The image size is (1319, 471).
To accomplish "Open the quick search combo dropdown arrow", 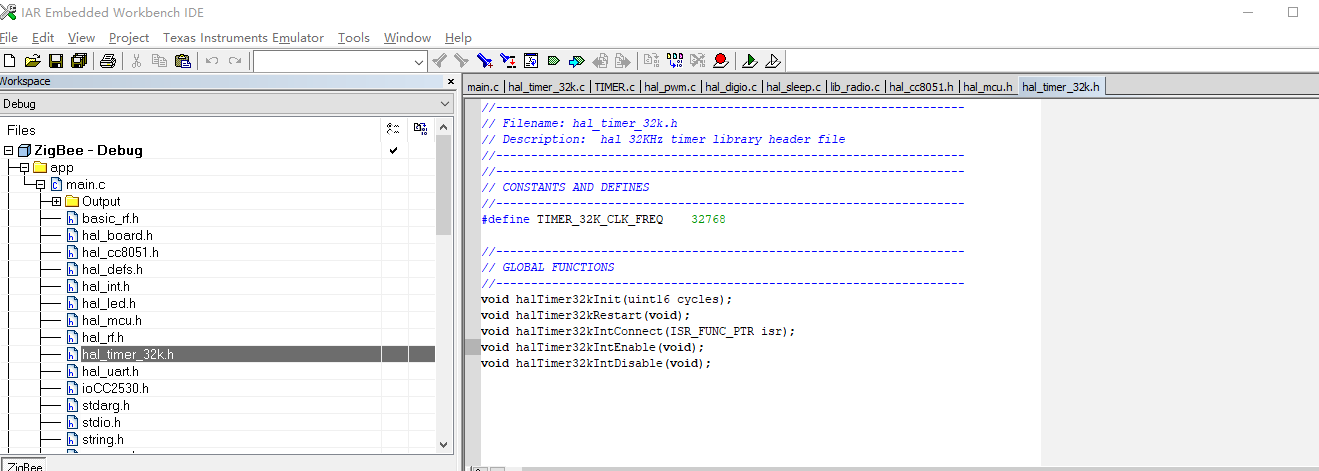I will point(419,62).
